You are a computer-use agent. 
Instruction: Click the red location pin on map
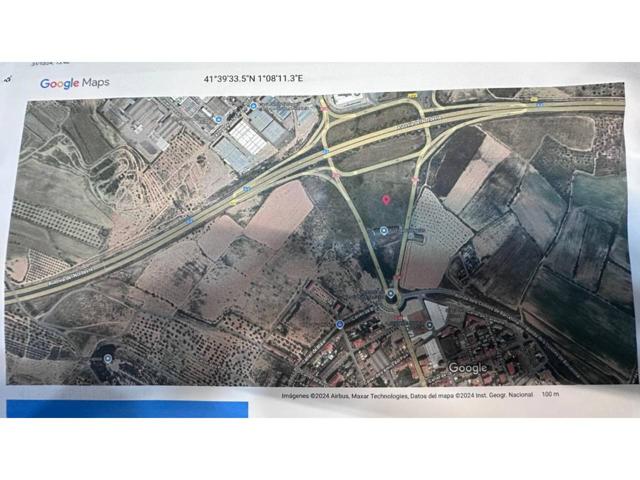386,200
